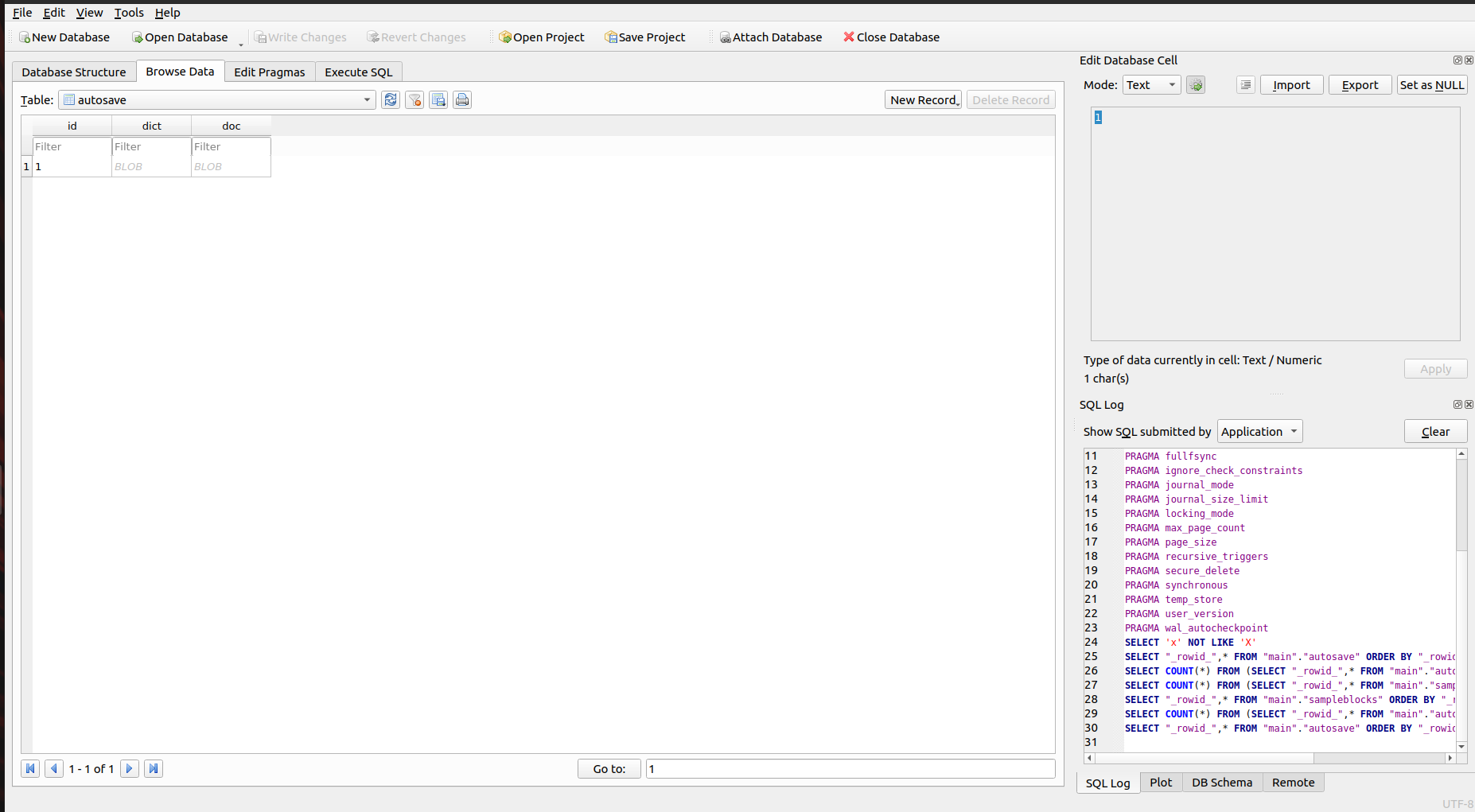The image size is (1475, 812).
Task: Switch to Edit Pragmas tab
Action: 270,72
